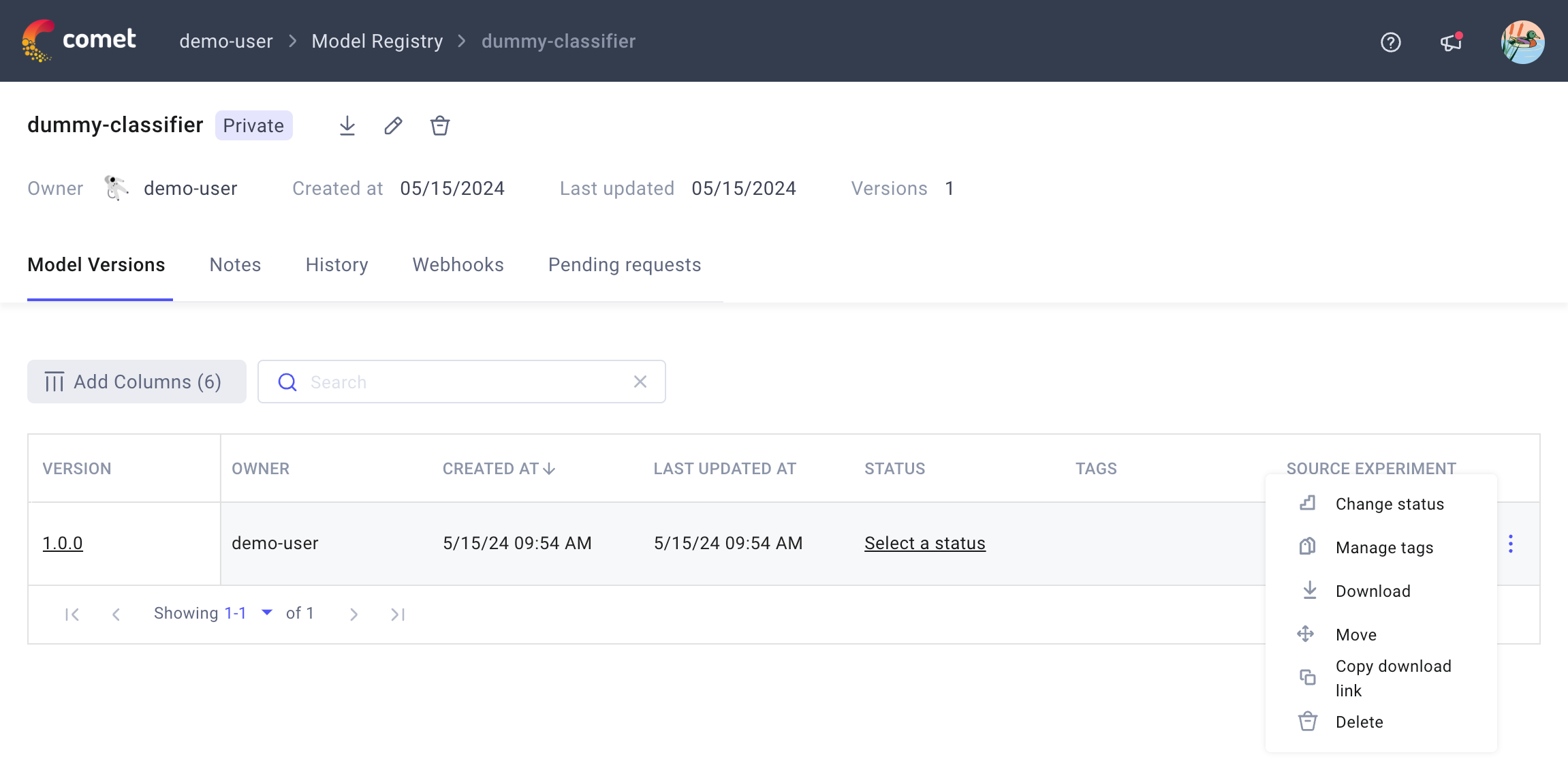Viewport: 1568px width, 774px height.
Task: Open the edit (pencil) icon for dummy-classifier
Action: pos(393,125)
